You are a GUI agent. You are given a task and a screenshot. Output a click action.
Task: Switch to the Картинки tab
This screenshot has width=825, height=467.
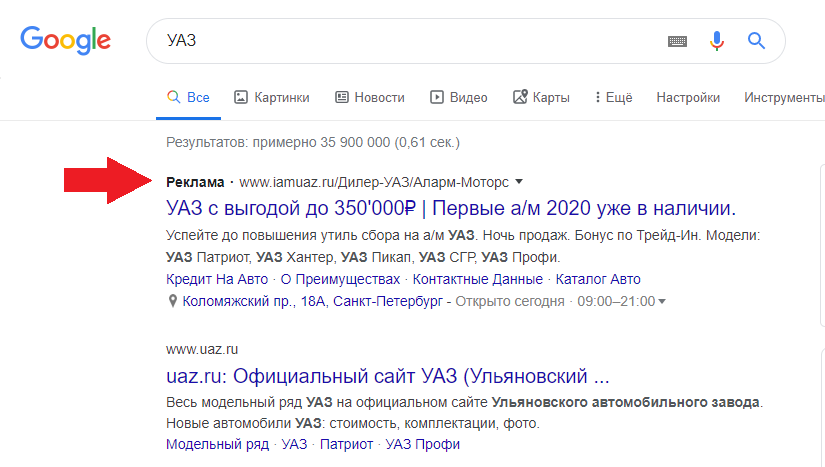point(271,97)
